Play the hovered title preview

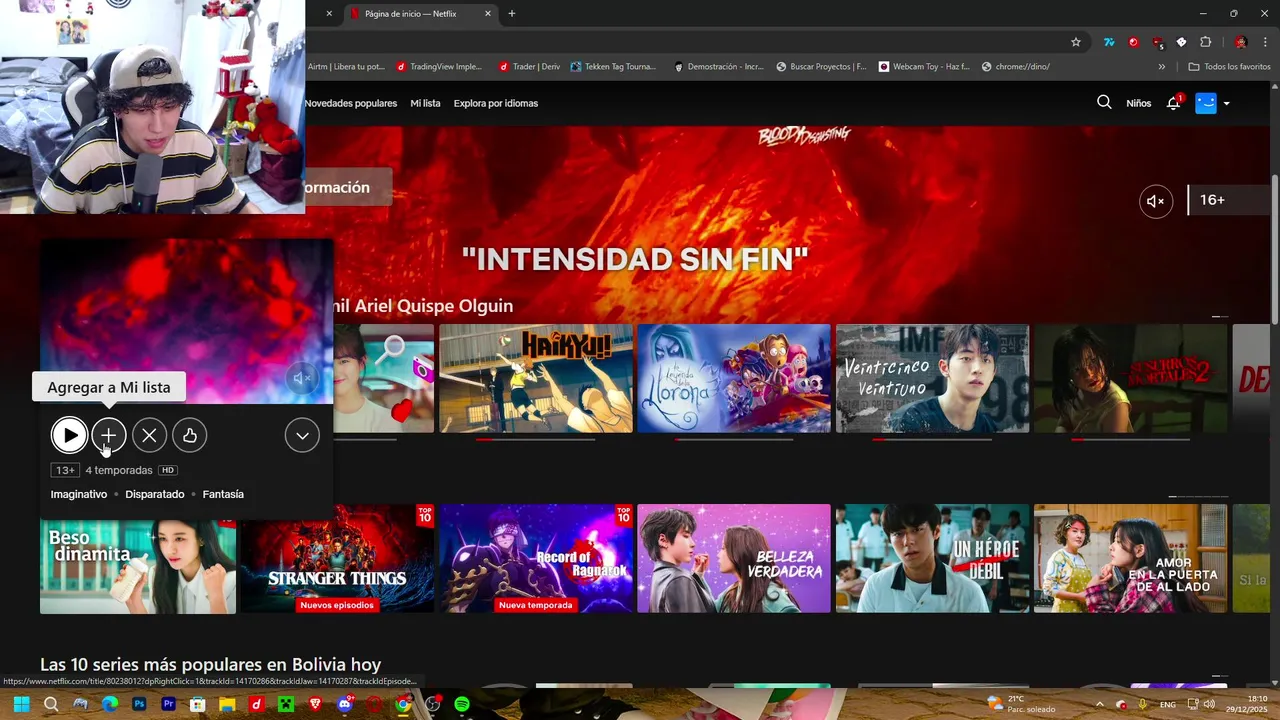[69, 435]
